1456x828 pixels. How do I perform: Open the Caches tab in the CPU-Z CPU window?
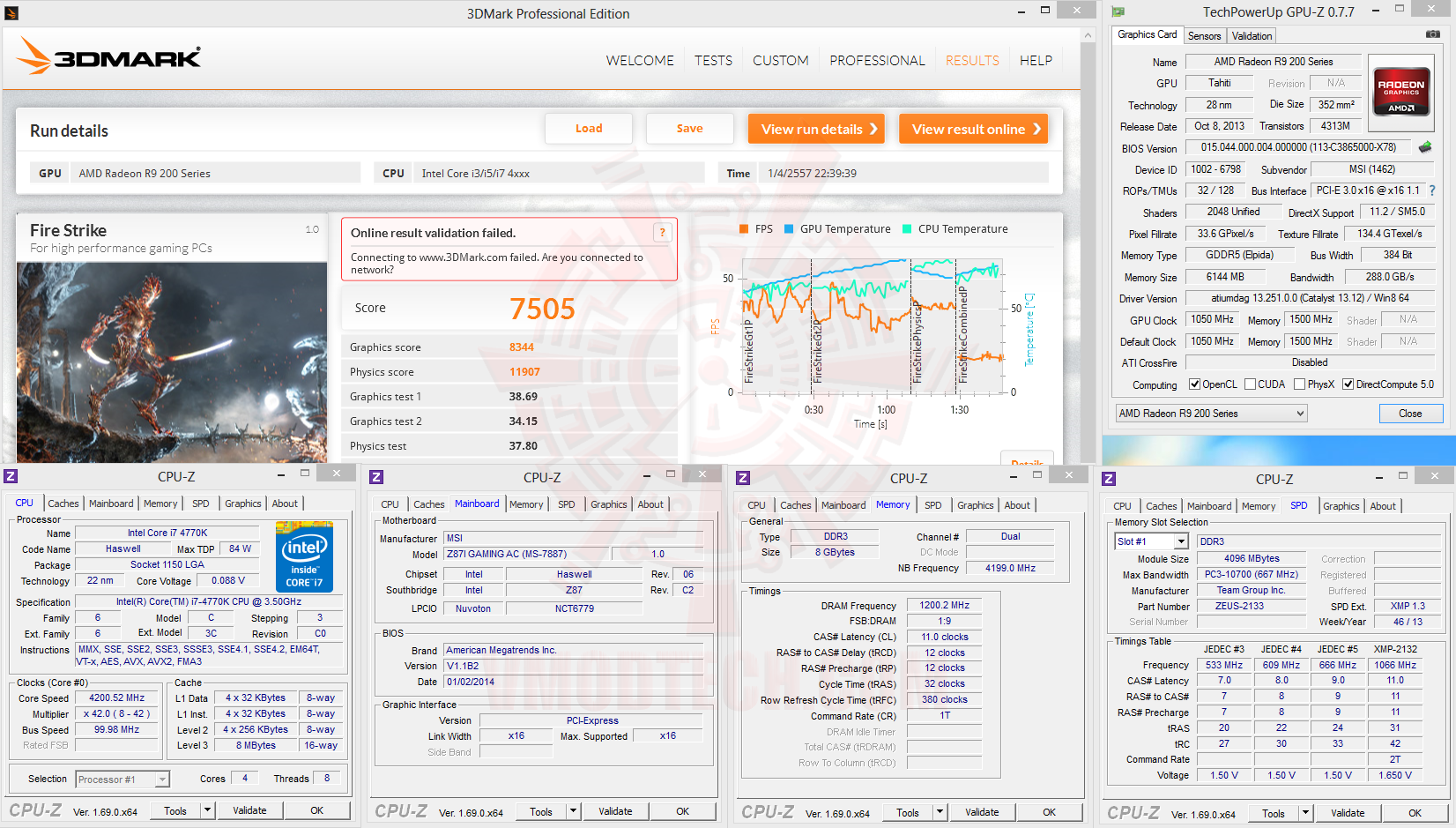click(x=63, y=504)
